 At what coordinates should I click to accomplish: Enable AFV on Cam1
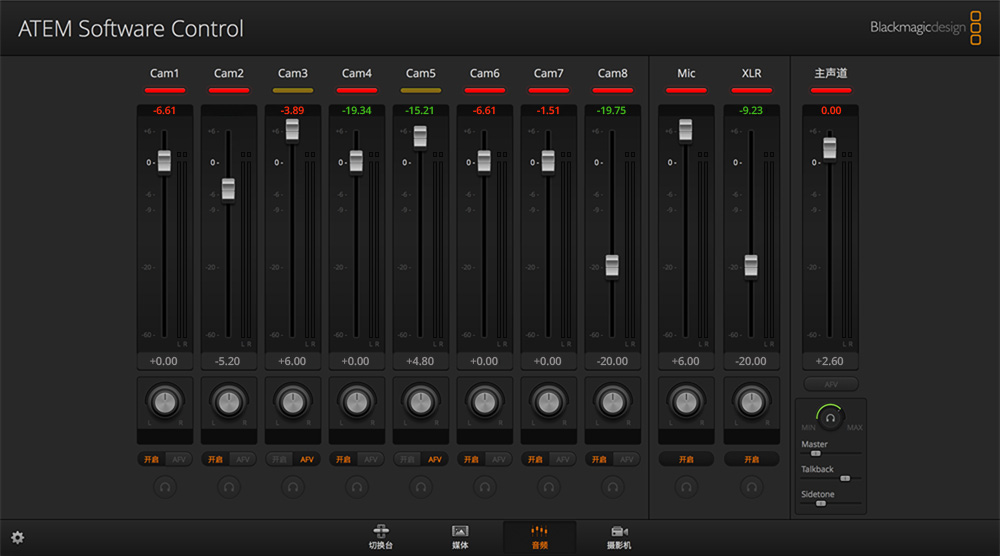click(179, 459)
